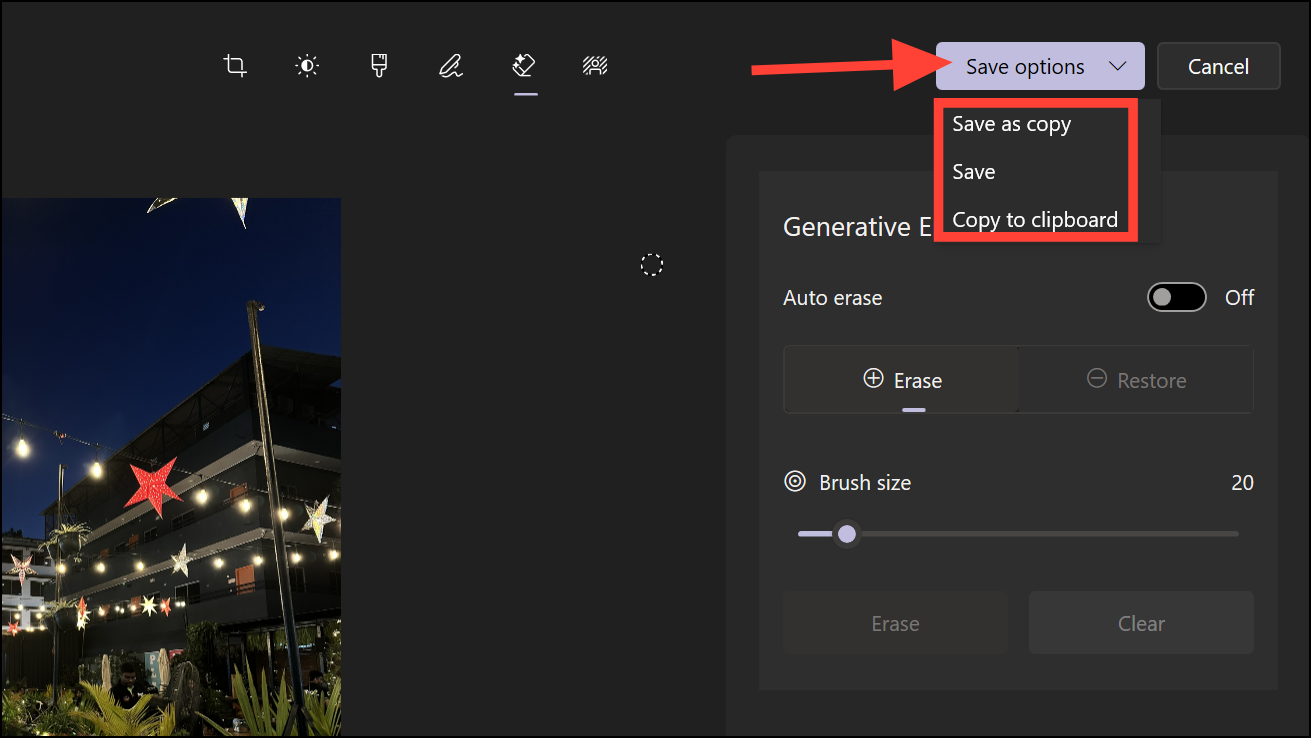Screen dimensions: 1311x738
Task: Choose Copy to clipboard
Action: 1034,219
